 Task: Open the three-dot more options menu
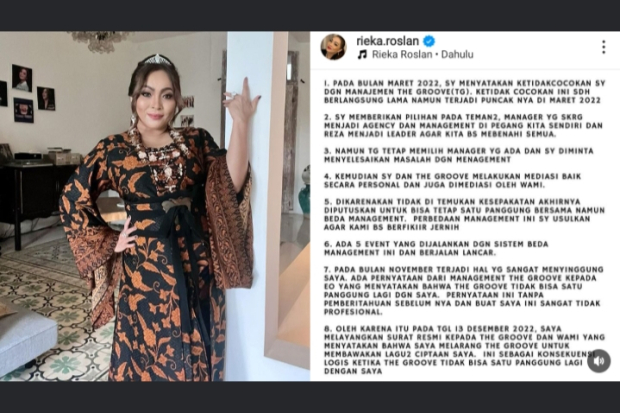pos(603,47)
